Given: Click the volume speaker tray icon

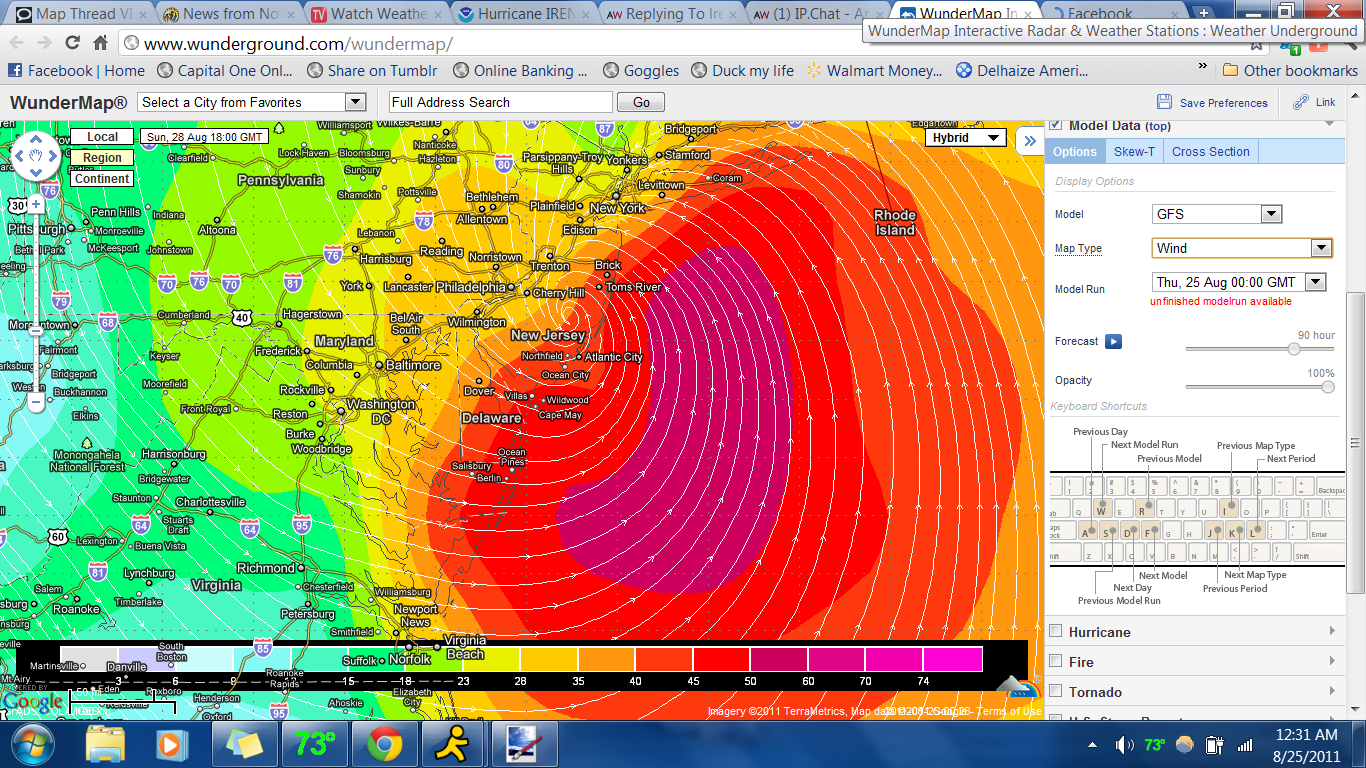Looking at the screenshot, I should (1124, 745).
